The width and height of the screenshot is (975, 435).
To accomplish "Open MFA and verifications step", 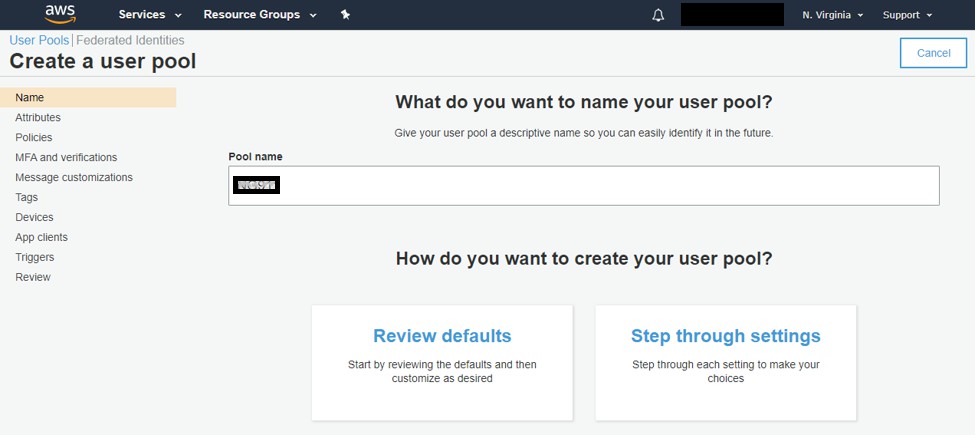I will click(x=66, y=157).
